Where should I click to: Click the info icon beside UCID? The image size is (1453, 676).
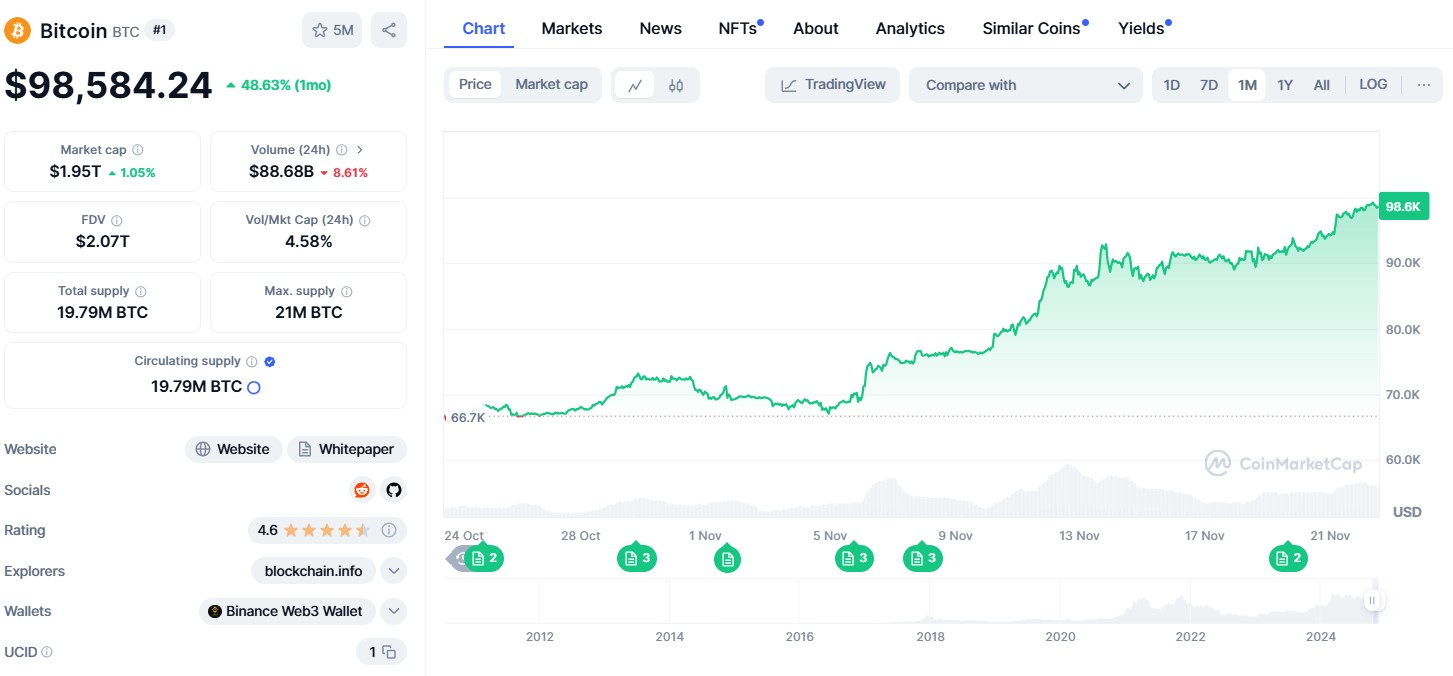[x=47, y=652]
